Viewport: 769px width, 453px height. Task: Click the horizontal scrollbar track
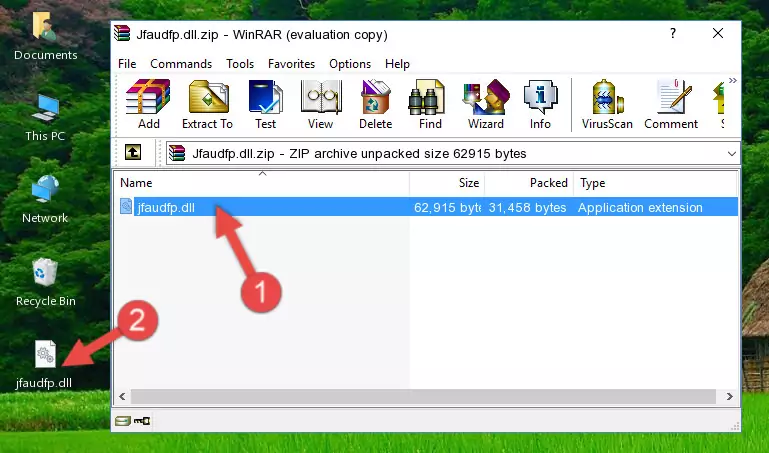pyautogui.click(x=424, y=396)
